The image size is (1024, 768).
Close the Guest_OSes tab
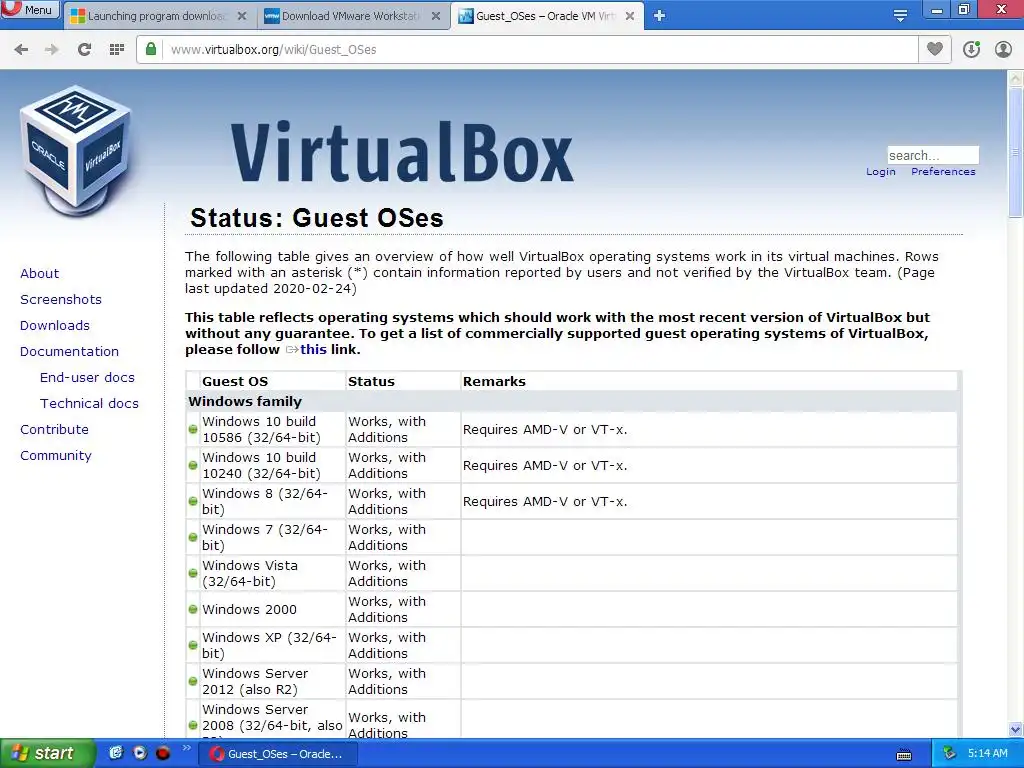click(630, 16)
